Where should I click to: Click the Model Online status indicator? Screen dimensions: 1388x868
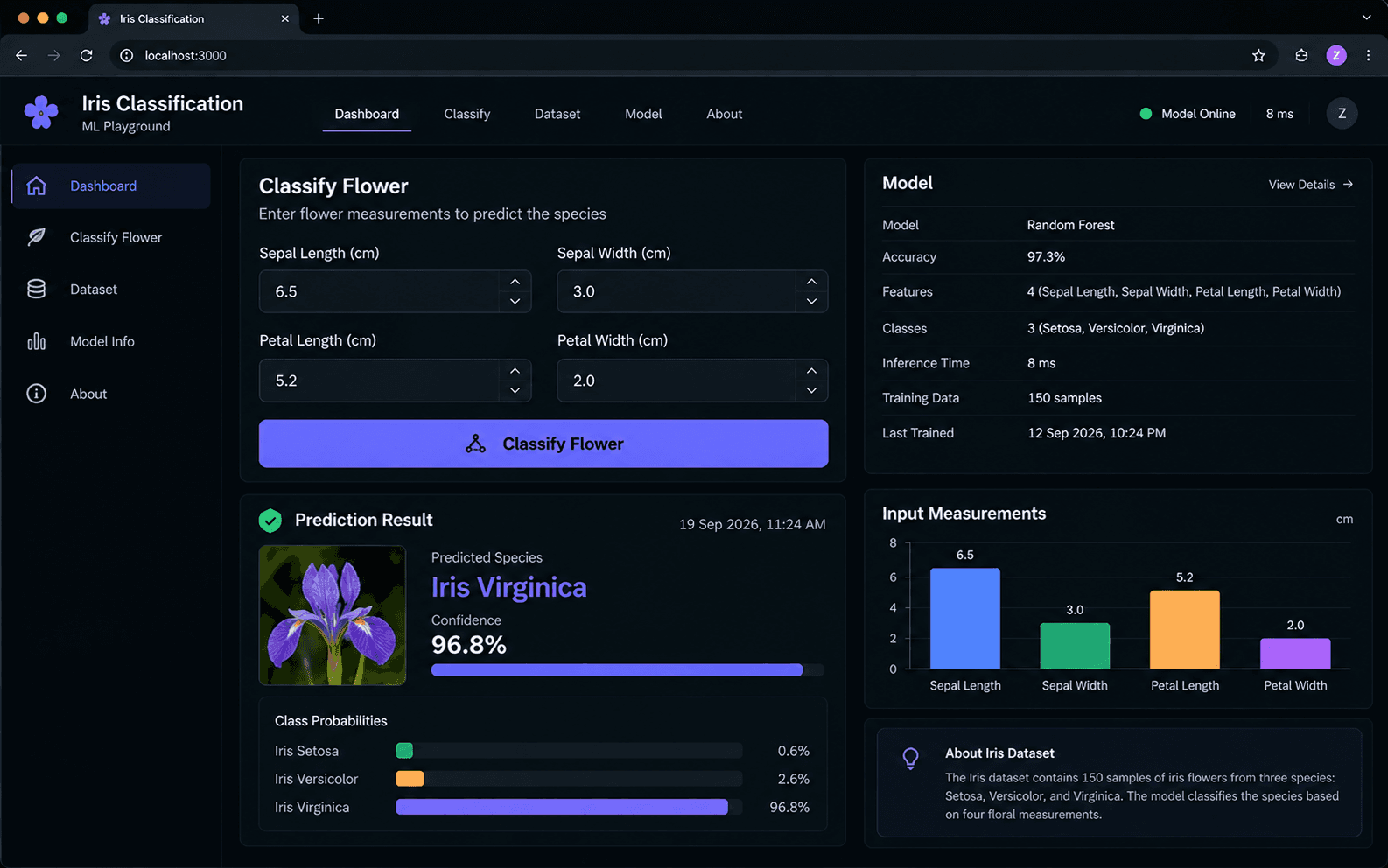point(1188,114)
